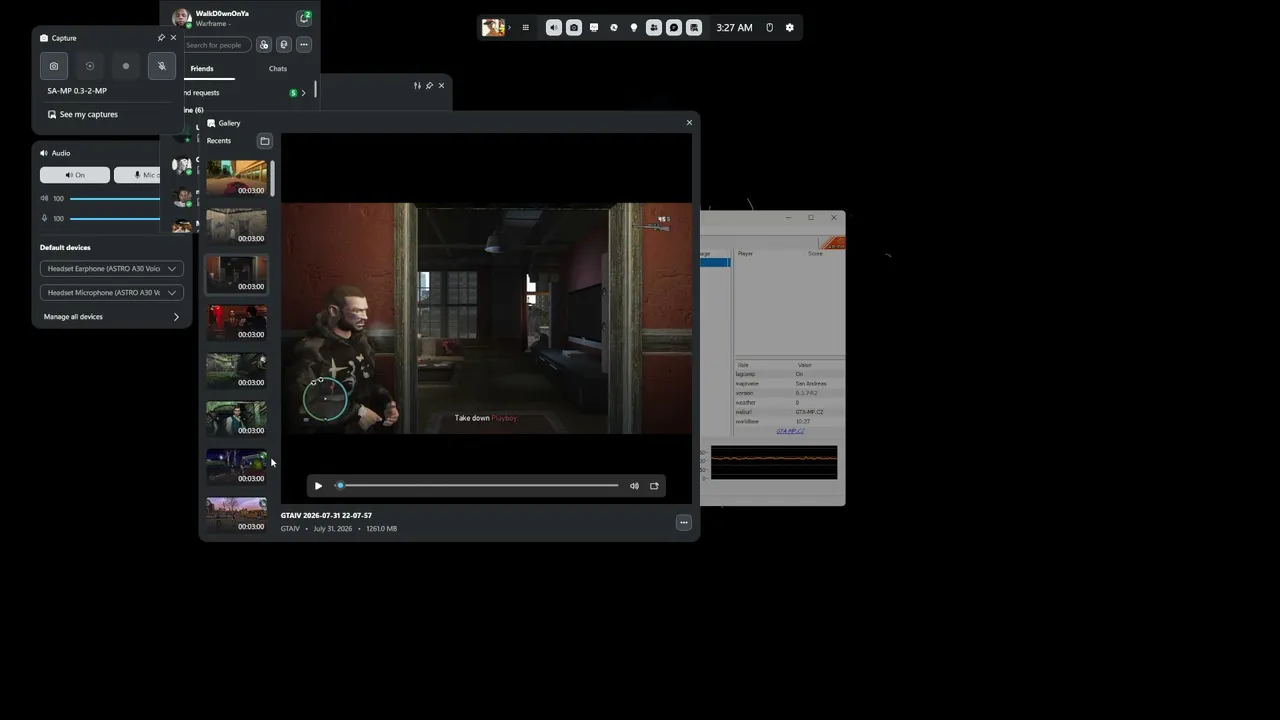This screenshot has height=720, width=1280.
Task: Select the first Gallery clip with the road scene
Action: point(237,178)
